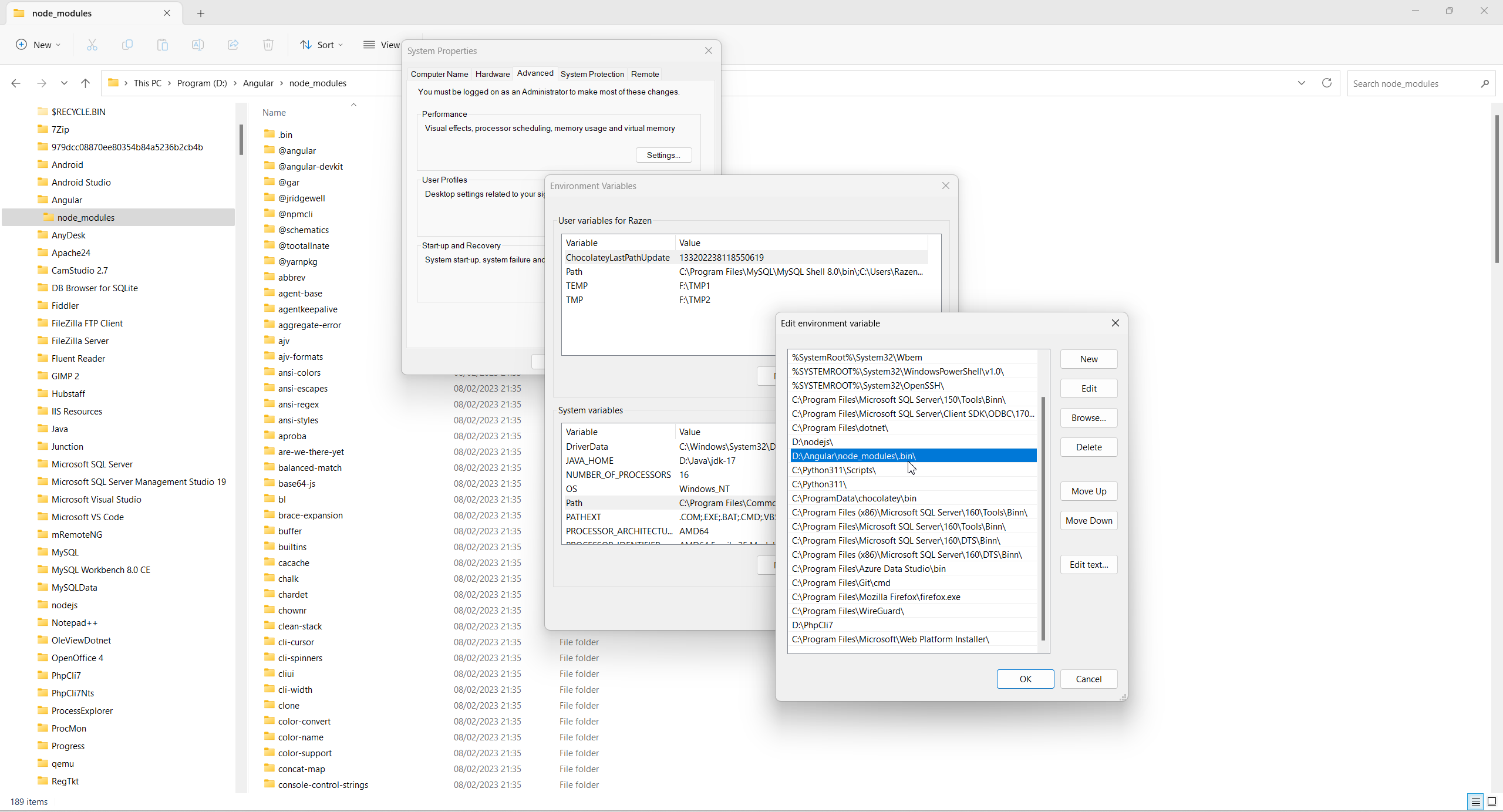The width and height of the screenshot is (1503, 812).
Task: Switch to large thumbnails view icon
Action: click(x=1491, y=801)
